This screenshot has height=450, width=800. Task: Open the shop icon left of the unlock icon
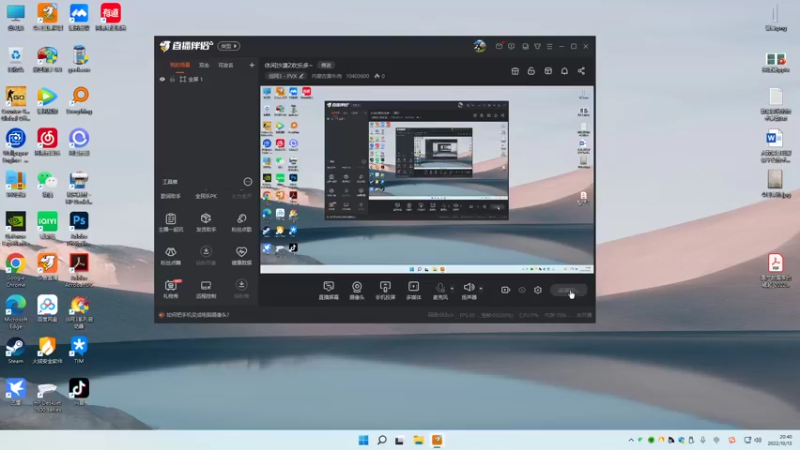click(x=515, y=71)
